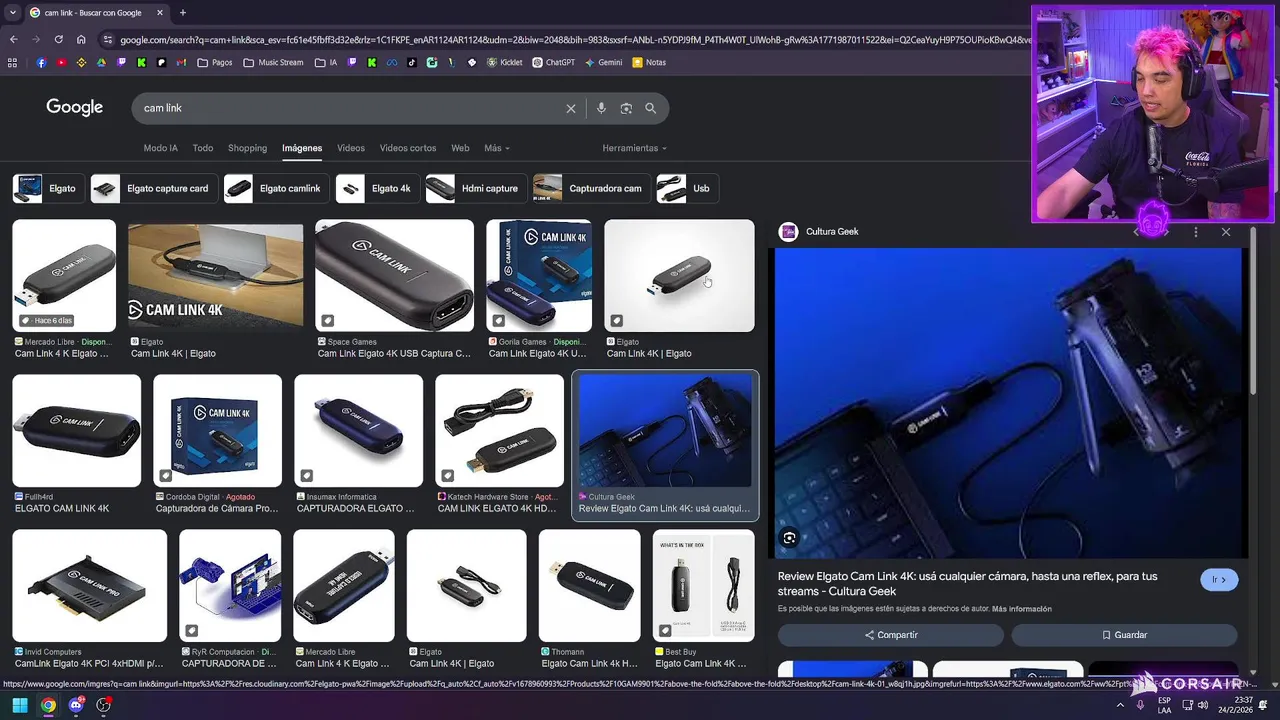Viewport: 1280px width, 720px height.
Task: Open Más información copyright link
Action: pyautogui.click(x=1022, y=609)
